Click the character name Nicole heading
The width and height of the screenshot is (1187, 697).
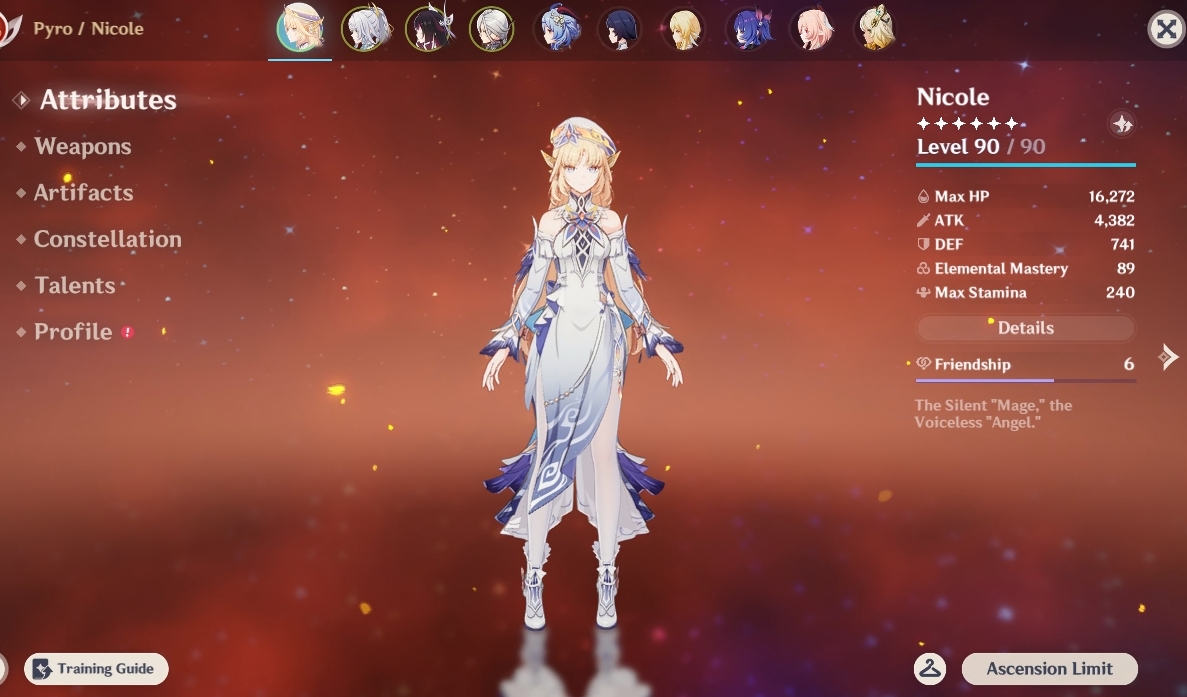(952, 97)
